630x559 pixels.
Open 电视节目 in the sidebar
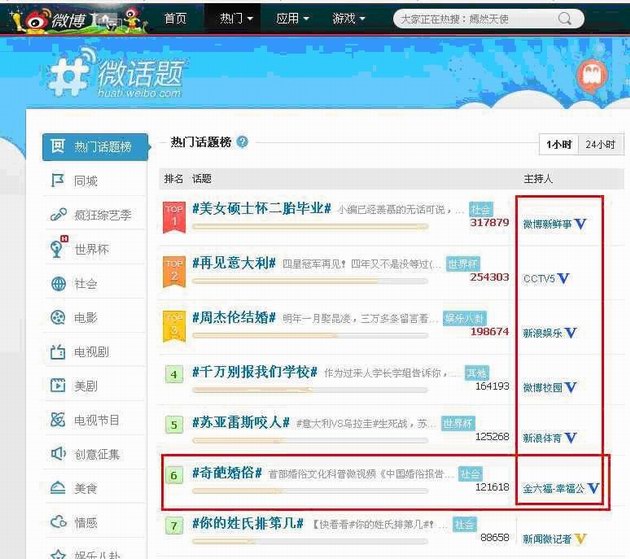(95, 420)
